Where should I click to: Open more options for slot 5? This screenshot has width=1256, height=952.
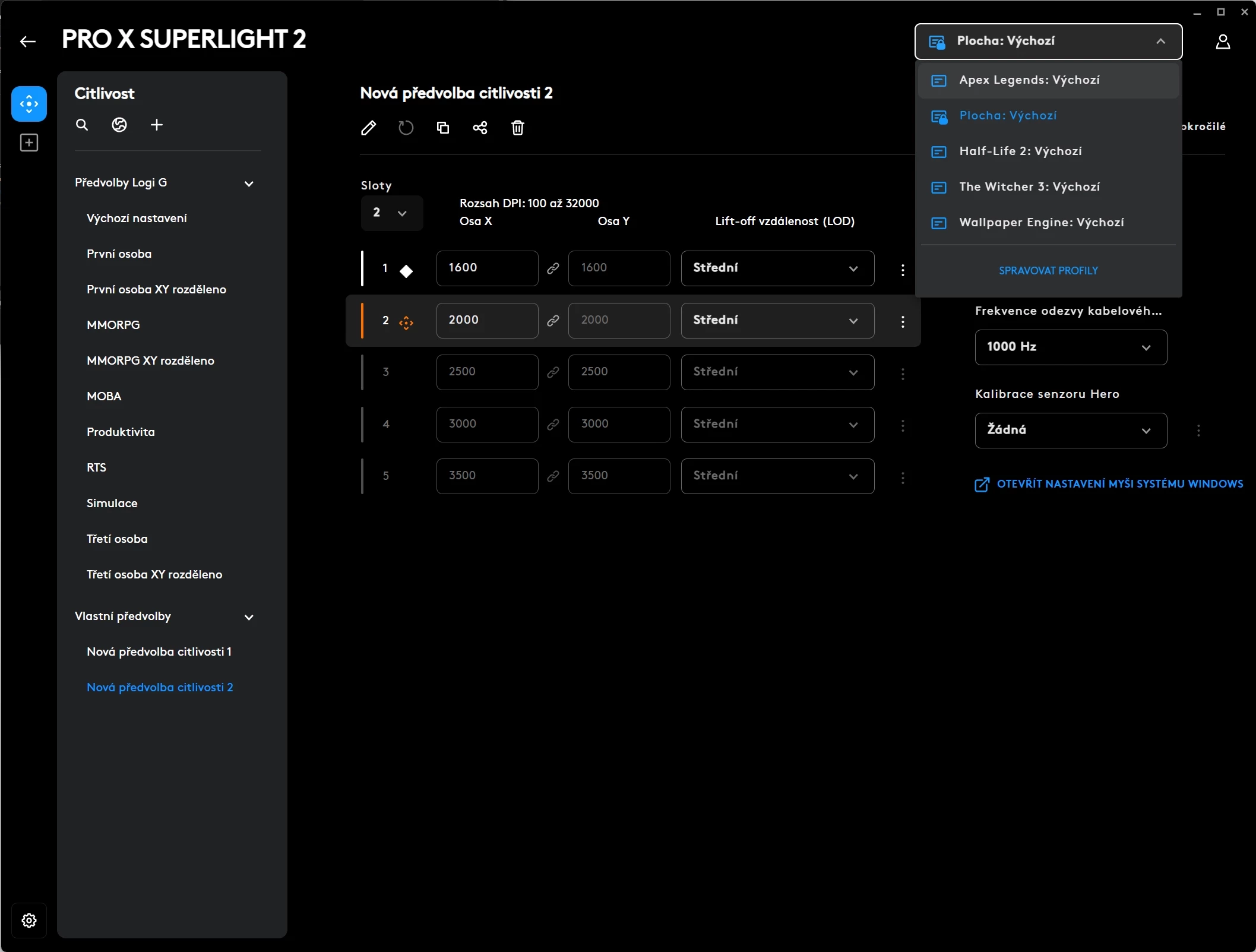pos(903,477)
